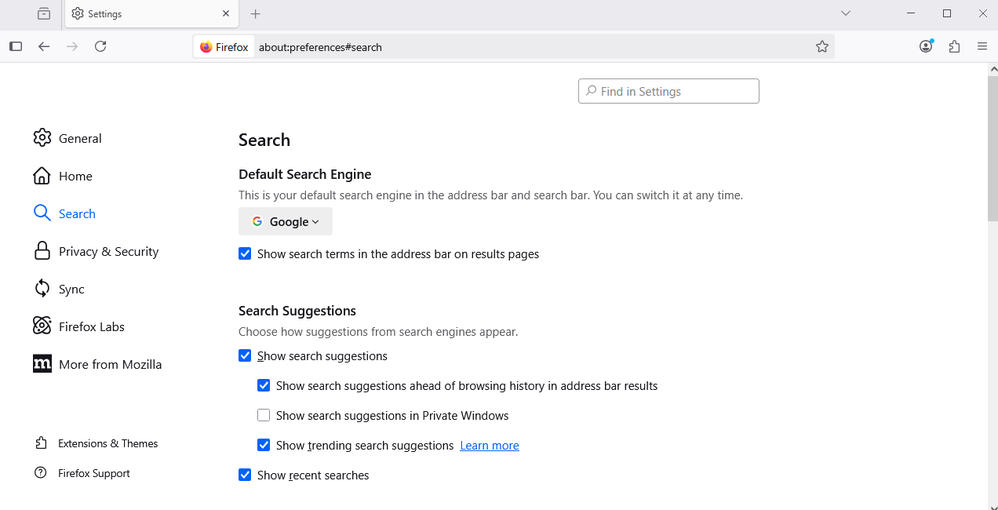Toggle Show recent searches checkbox

click(x=245, y=476)
